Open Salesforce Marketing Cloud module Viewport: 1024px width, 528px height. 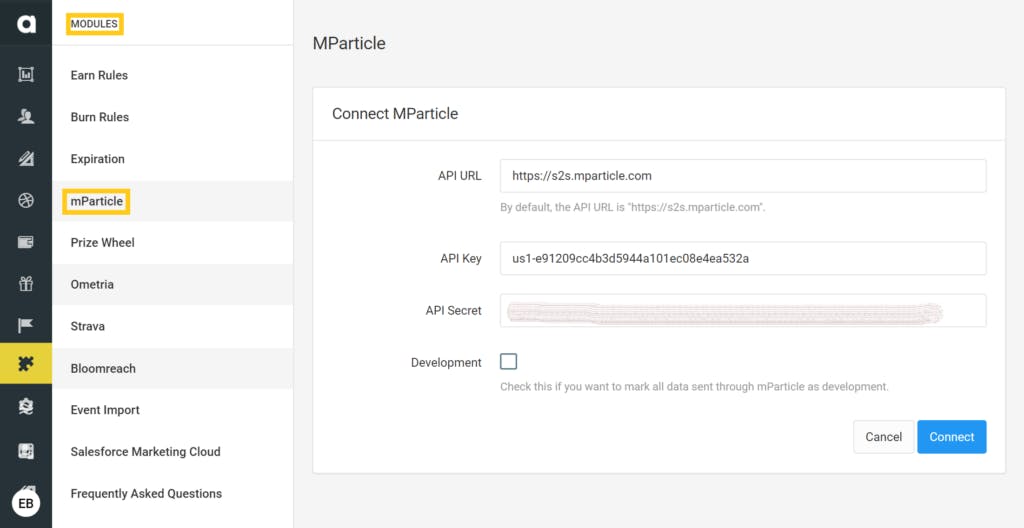pyautogui.click(x=172, y=452)
